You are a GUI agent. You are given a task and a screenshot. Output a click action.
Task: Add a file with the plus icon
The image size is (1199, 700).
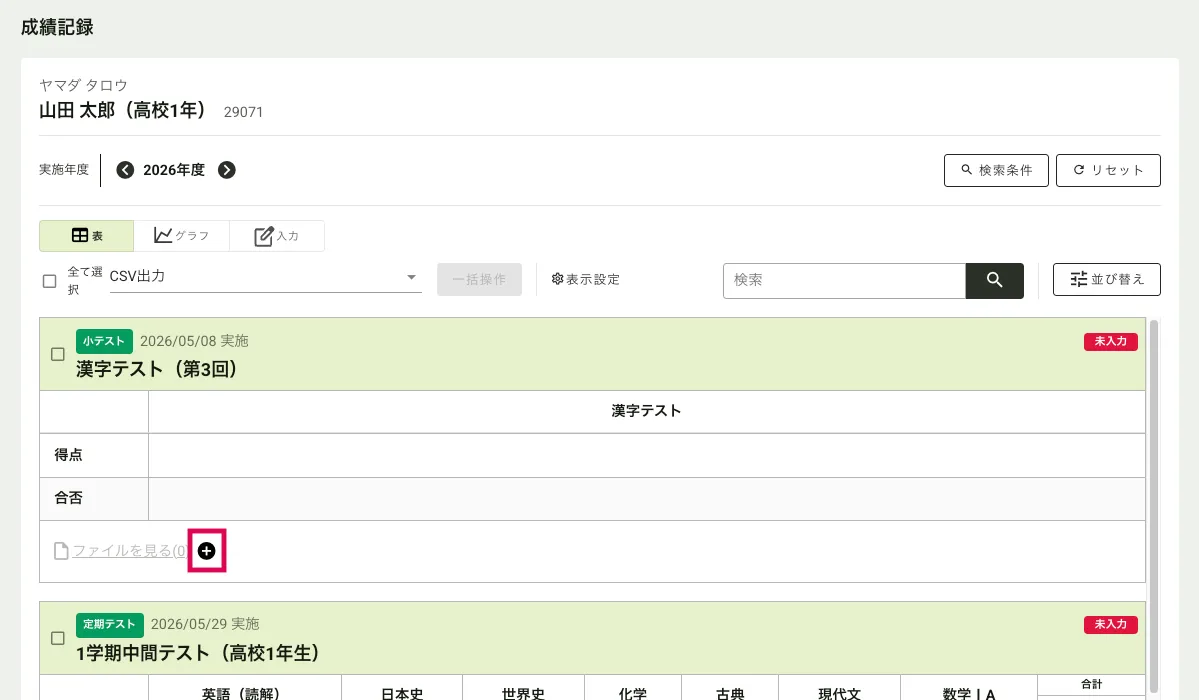(206, 551)
